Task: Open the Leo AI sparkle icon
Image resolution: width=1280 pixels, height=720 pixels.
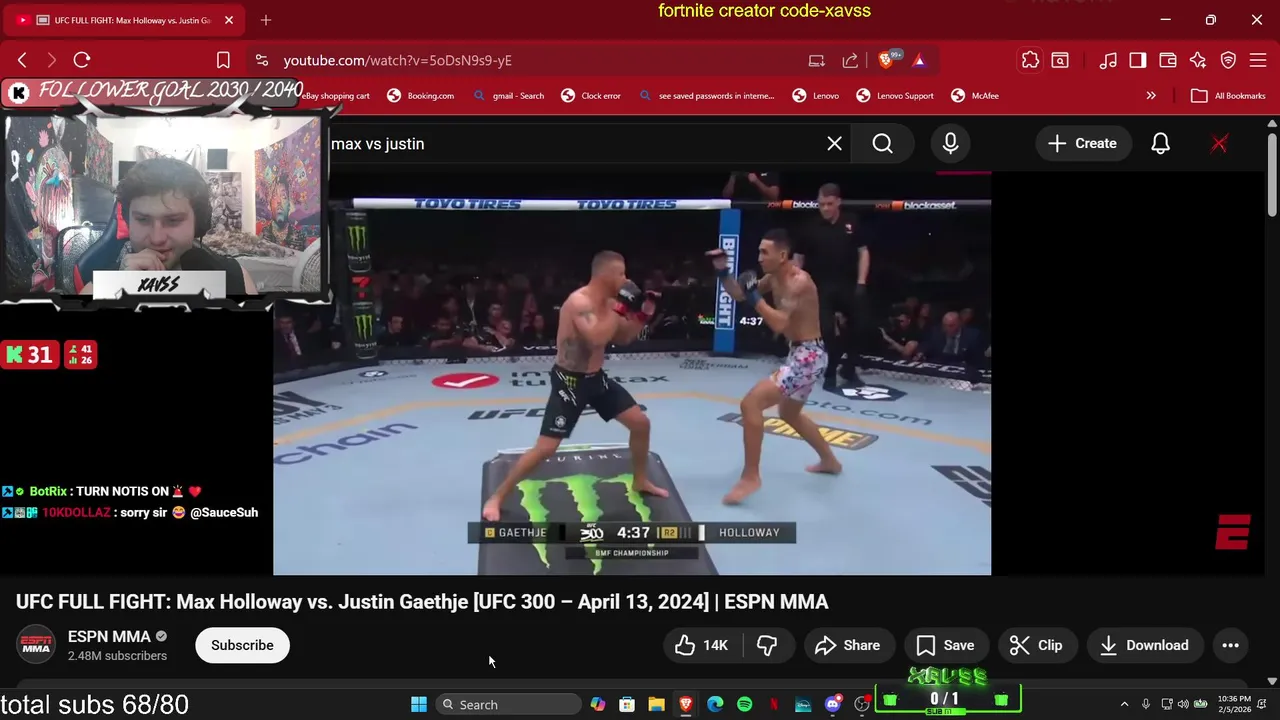Action: (1198, 60)
